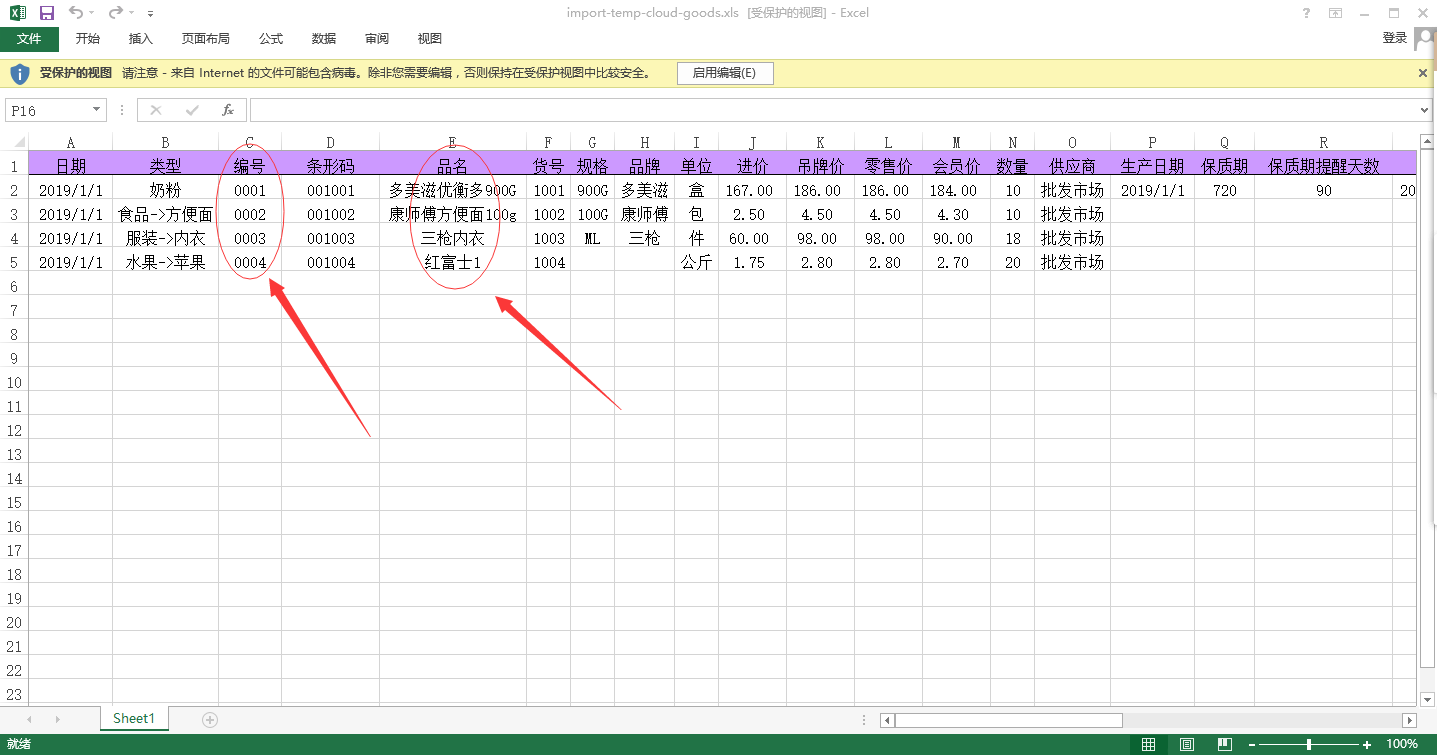
Task: Select the 条形码 header cell
Action: [x=330, y=166]
